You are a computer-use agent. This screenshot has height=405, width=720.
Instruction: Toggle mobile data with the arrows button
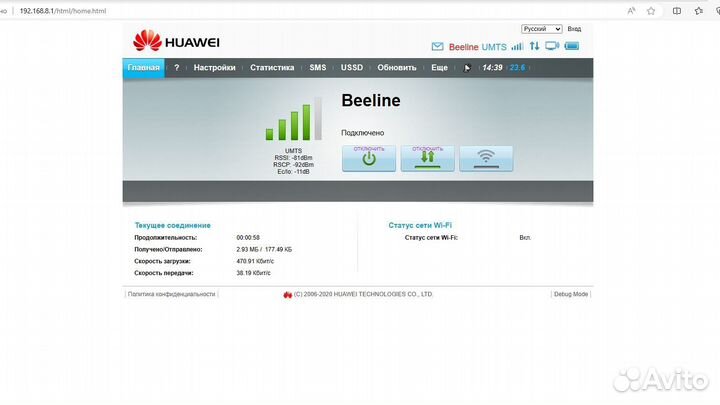coord(428,159)
